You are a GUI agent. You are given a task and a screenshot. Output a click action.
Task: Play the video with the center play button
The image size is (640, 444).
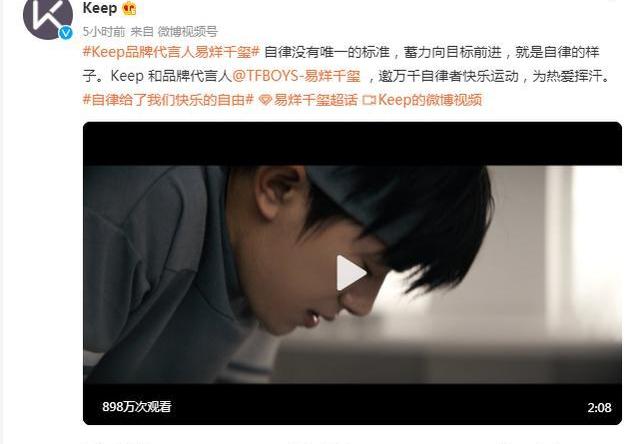(x=351, y=273)
